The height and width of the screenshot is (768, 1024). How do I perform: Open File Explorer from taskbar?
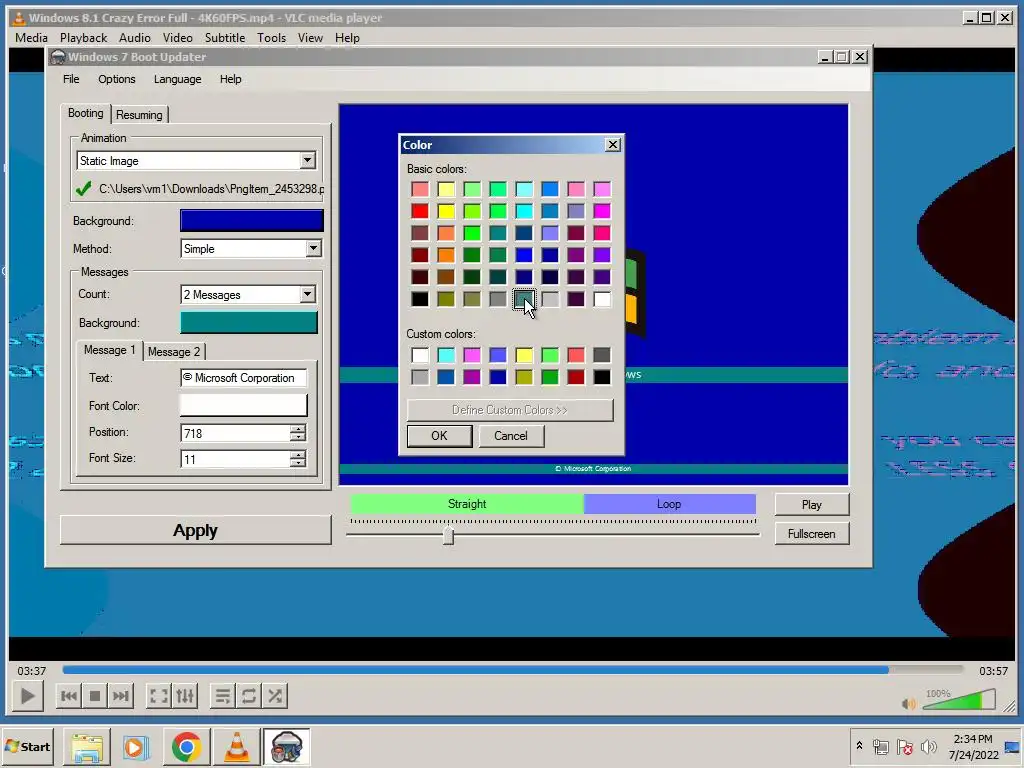pos(87,747)
